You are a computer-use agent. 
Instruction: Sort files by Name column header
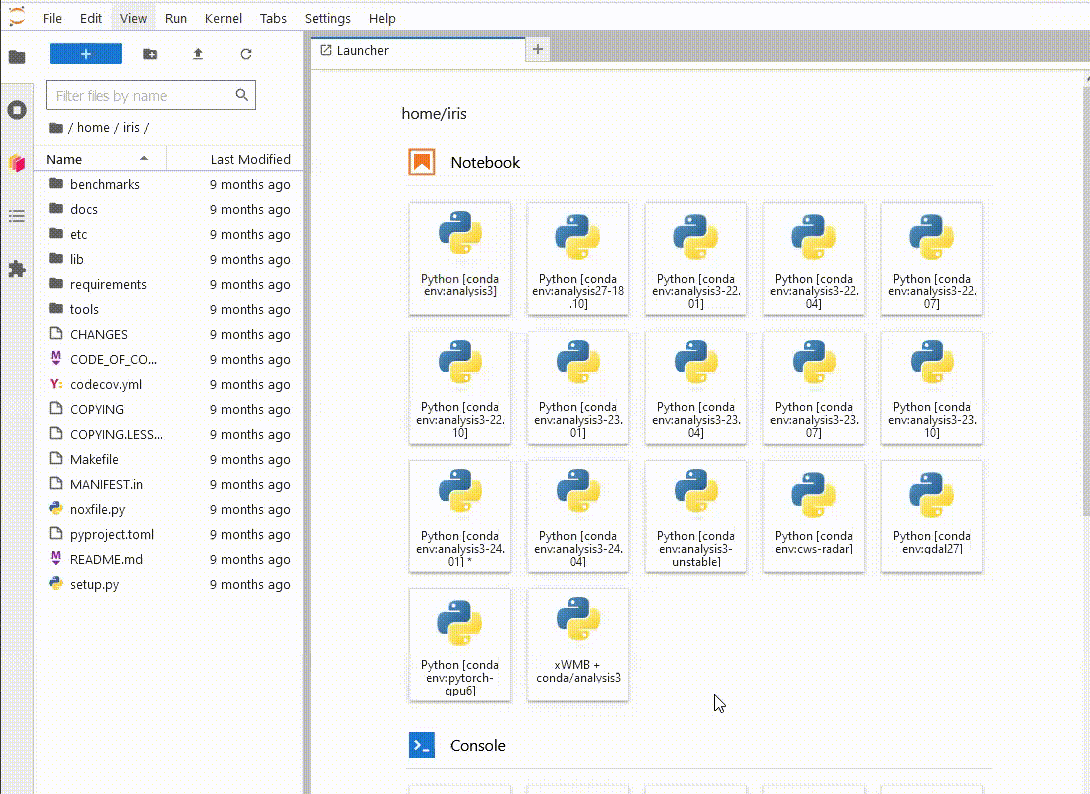tap(65, 159)
